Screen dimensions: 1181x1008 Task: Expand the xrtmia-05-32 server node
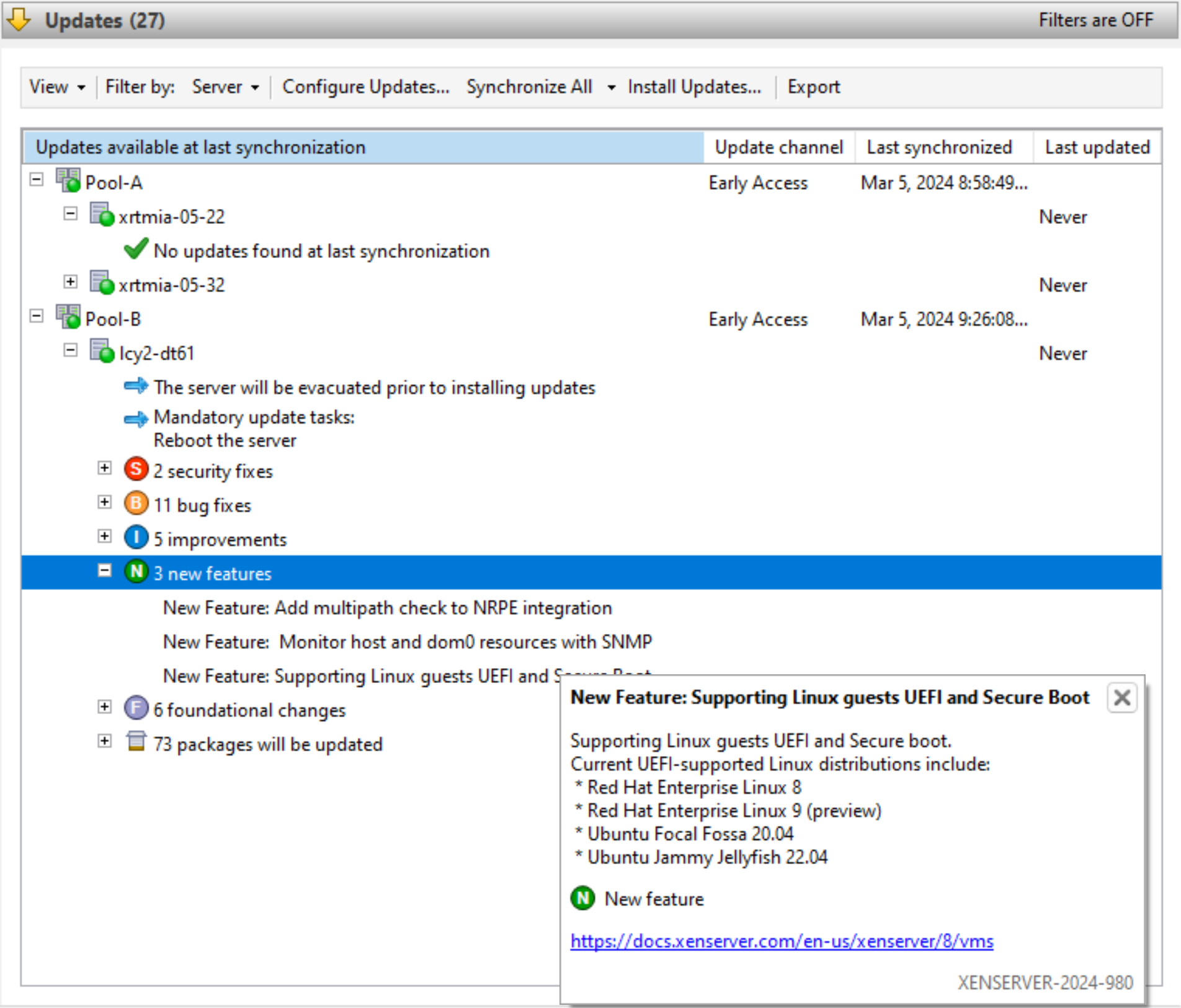tap(71, 282)
